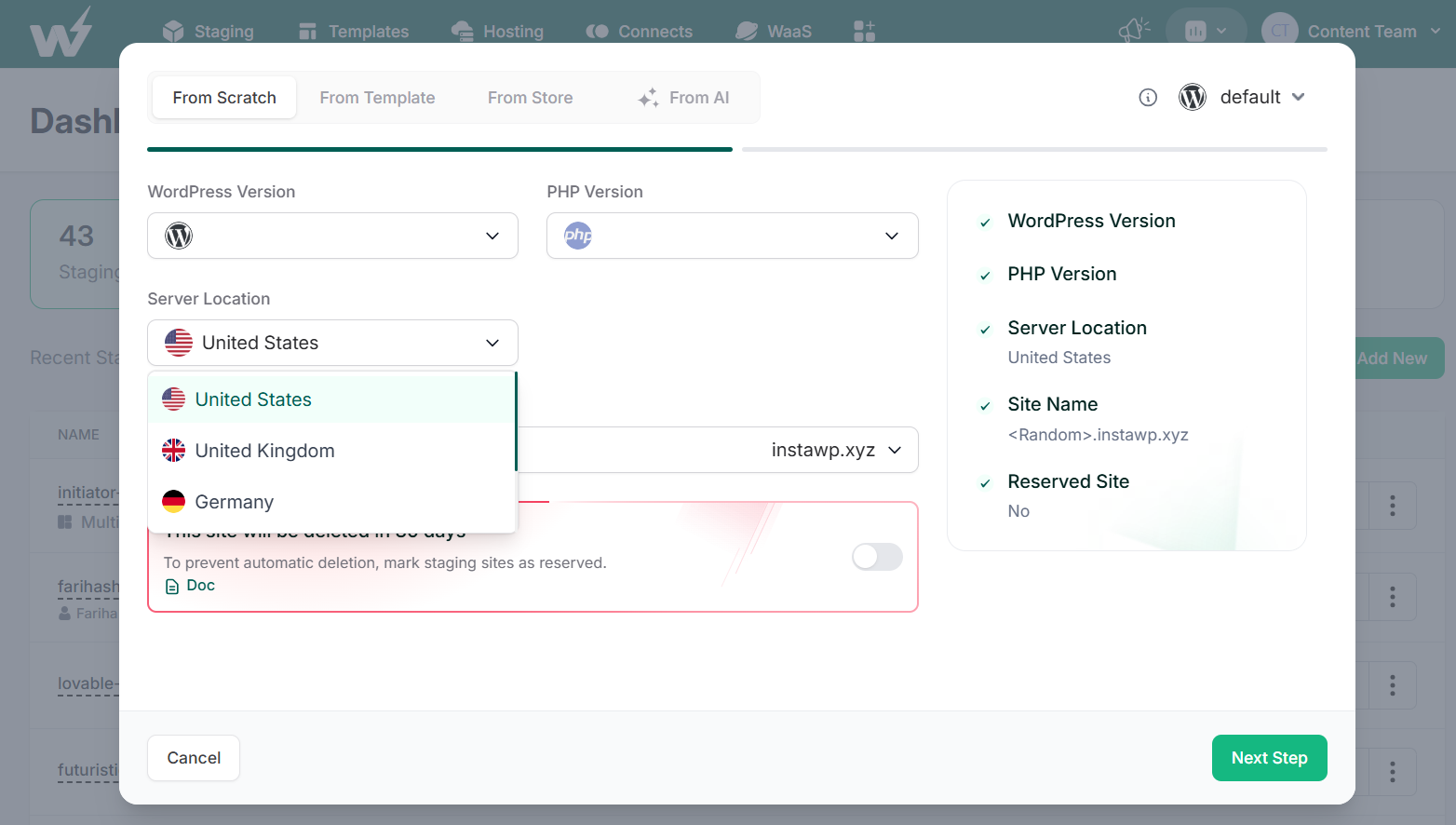Click the Add New button behind dialog
This screenshot has height=825, width=1456.
pos(1399,358)
